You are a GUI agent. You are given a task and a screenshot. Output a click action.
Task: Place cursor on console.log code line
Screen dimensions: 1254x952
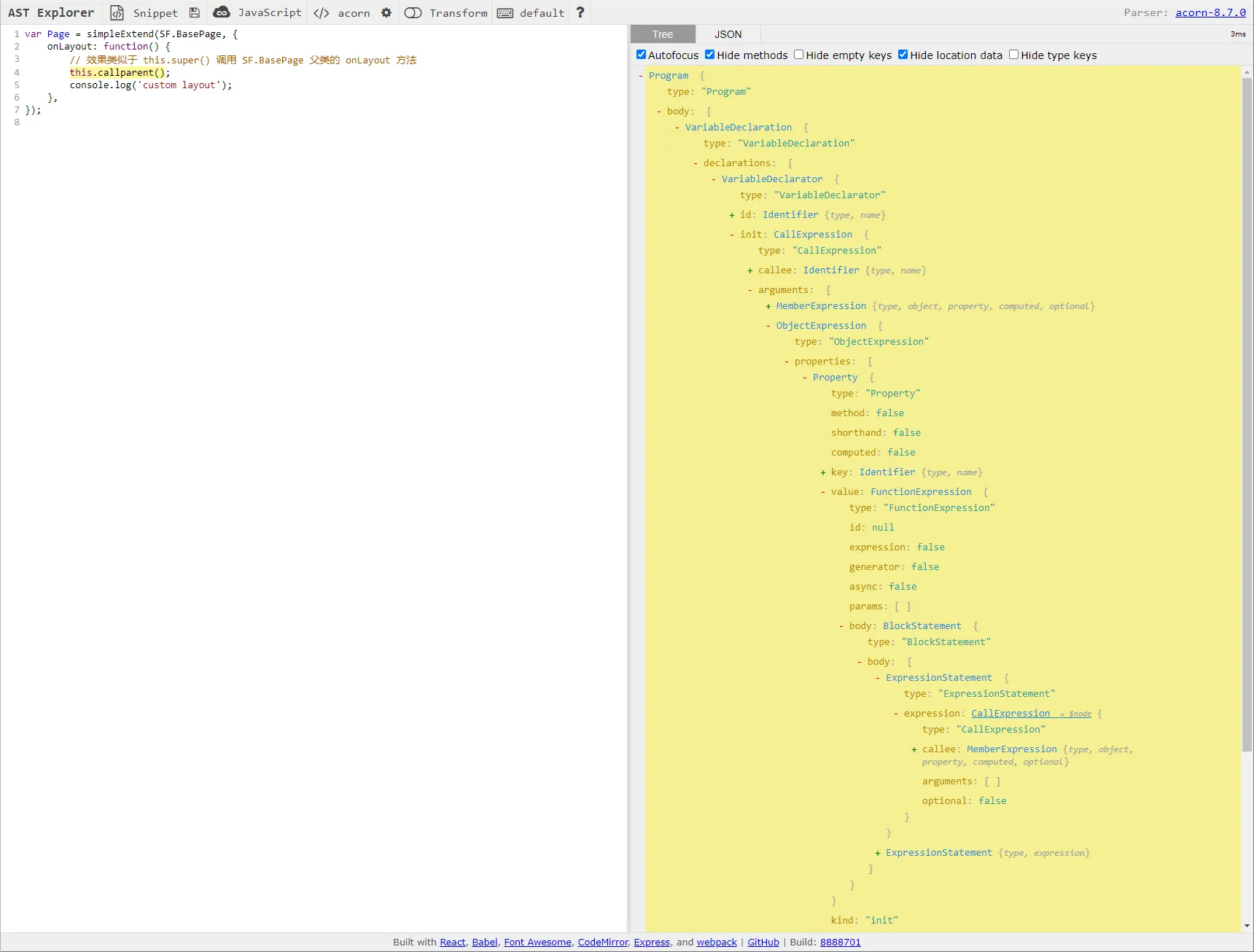(151, 85)
